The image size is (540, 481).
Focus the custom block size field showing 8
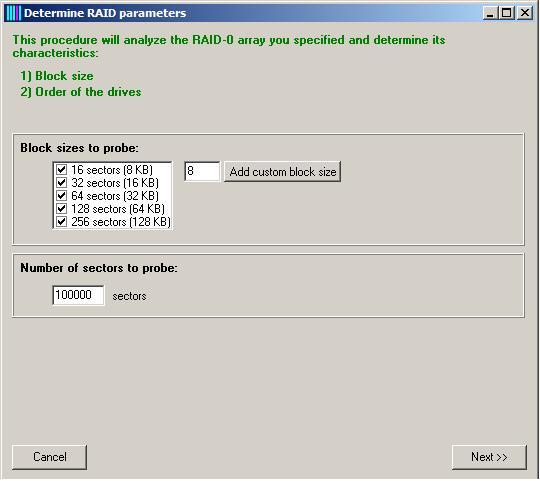202,171
